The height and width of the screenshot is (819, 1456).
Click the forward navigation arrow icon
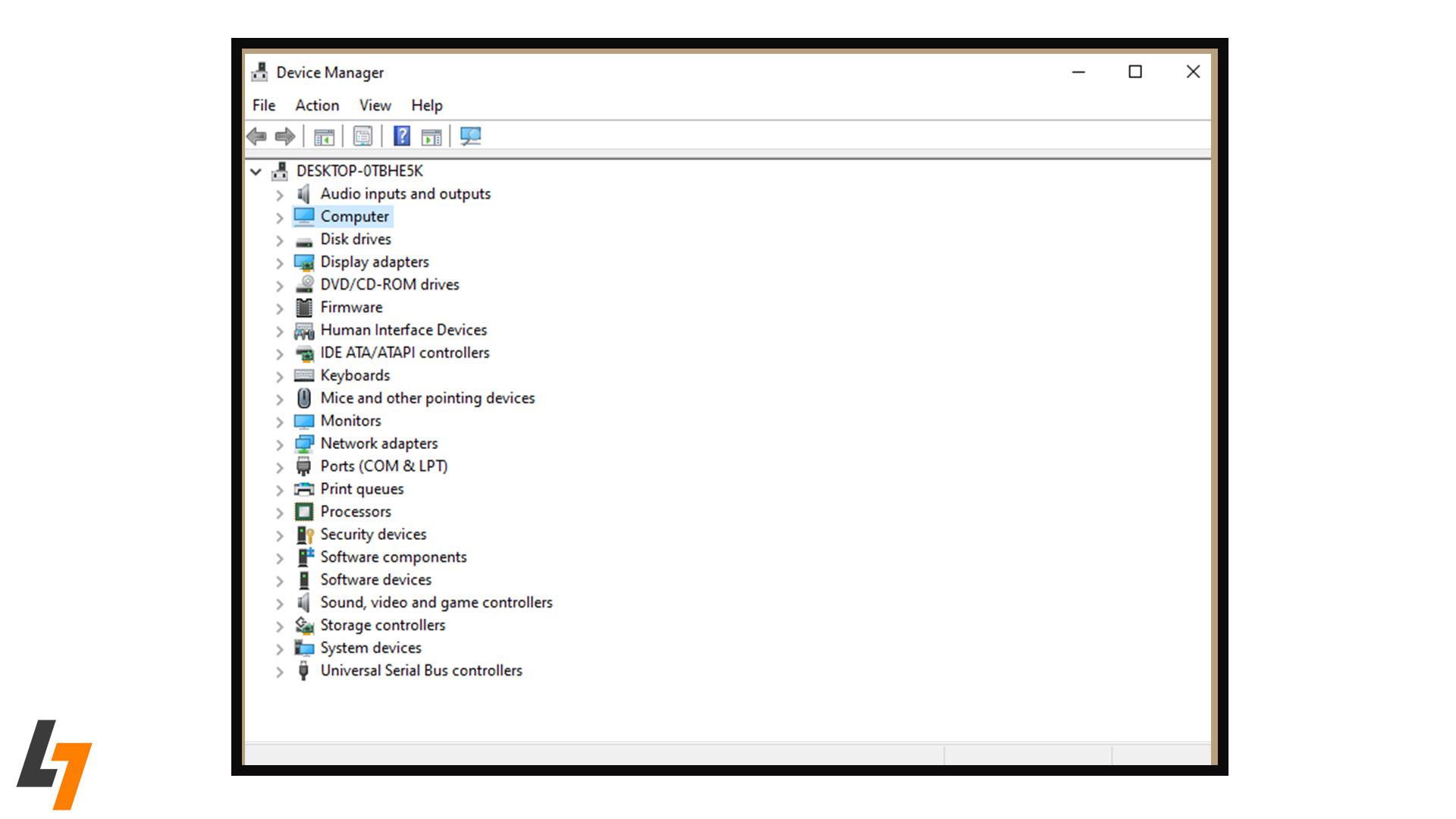click(285, 136)
